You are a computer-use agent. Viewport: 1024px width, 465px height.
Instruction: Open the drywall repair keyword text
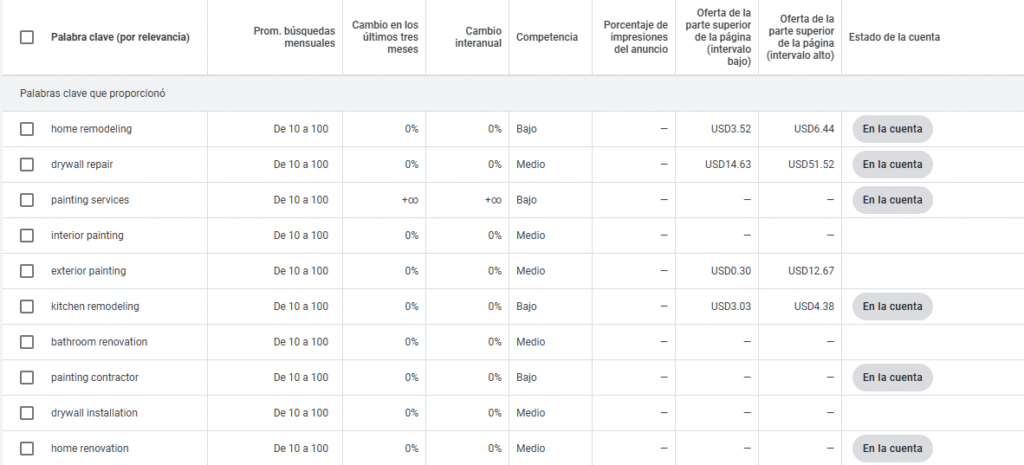(x=82, y=165)
